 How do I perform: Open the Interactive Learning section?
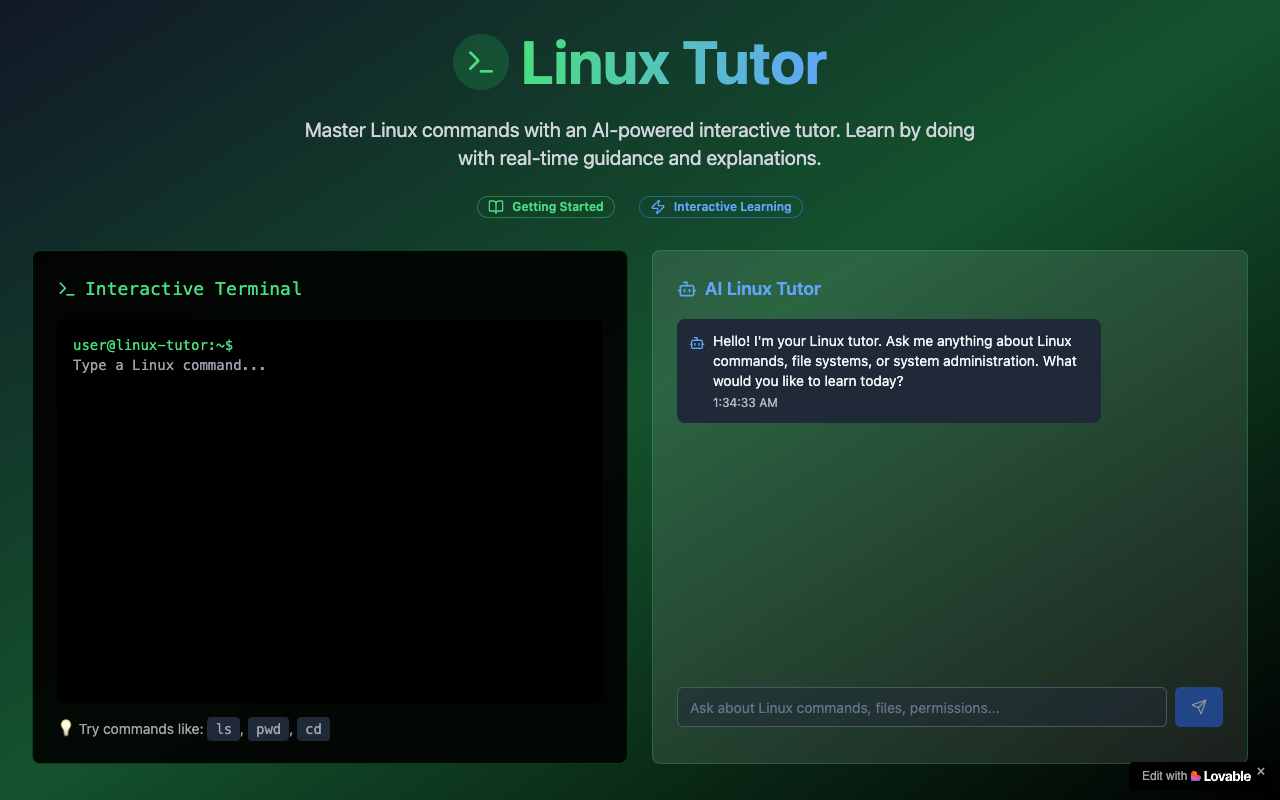click(x=720, y=206)
